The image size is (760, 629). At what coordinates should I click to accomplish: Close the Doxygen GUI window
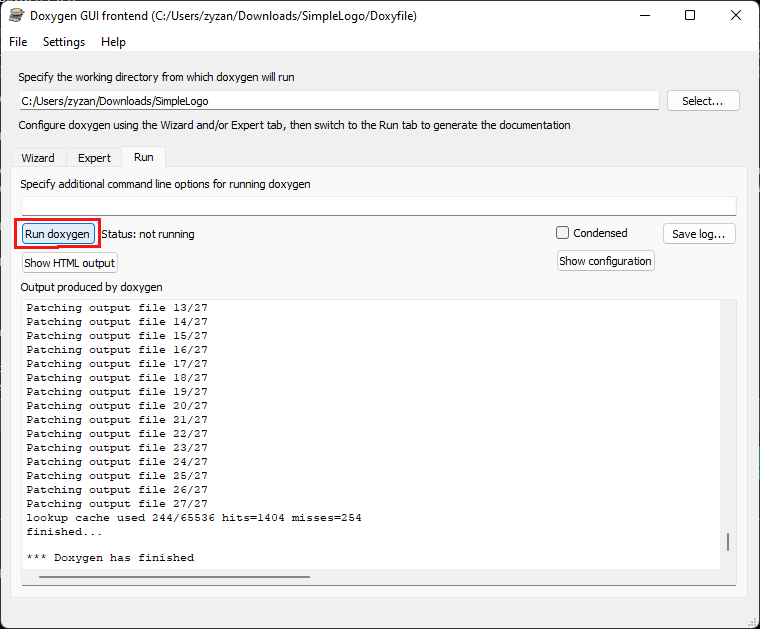coord(736,16)
